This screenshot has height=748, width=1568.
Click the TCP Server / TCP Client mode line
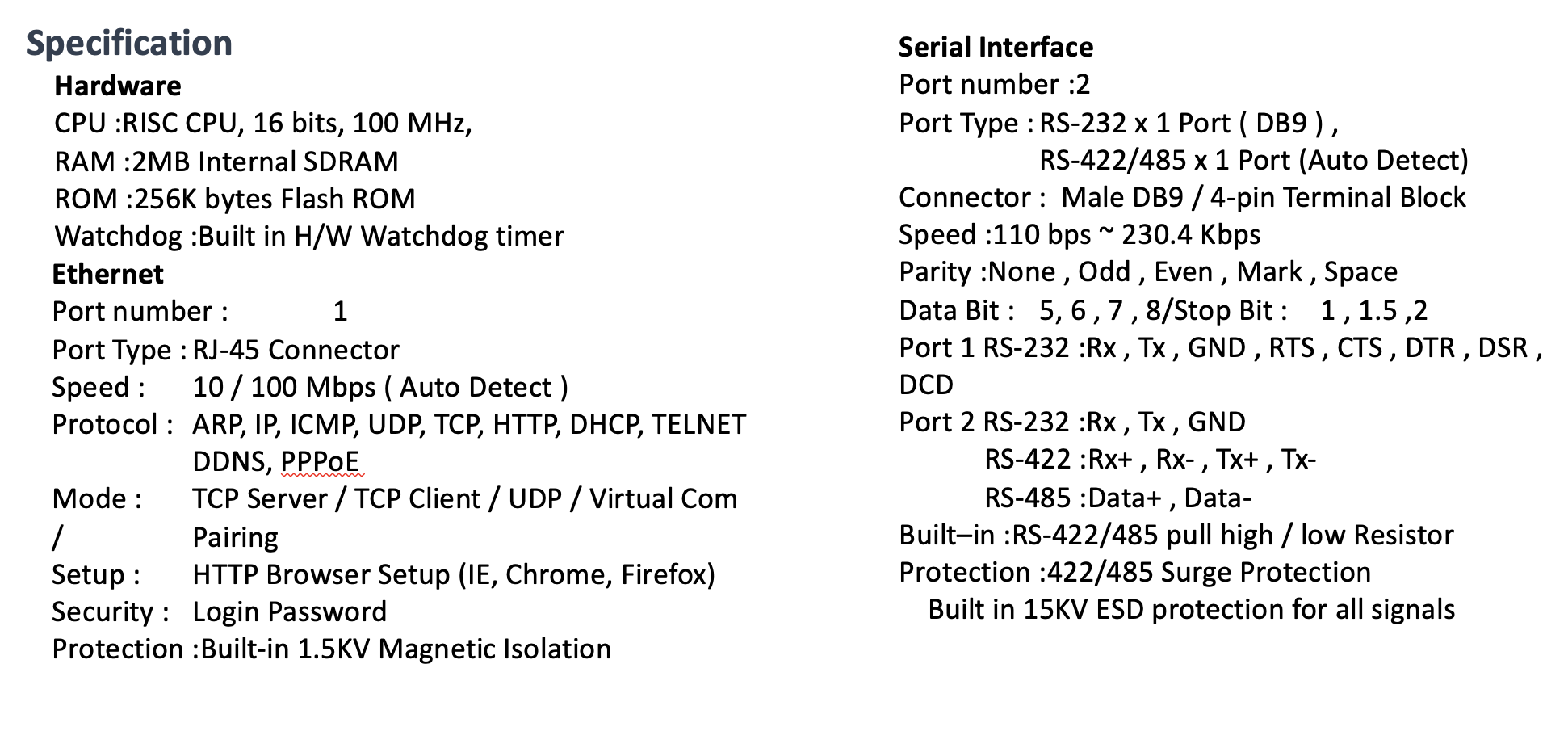point(465,499)
